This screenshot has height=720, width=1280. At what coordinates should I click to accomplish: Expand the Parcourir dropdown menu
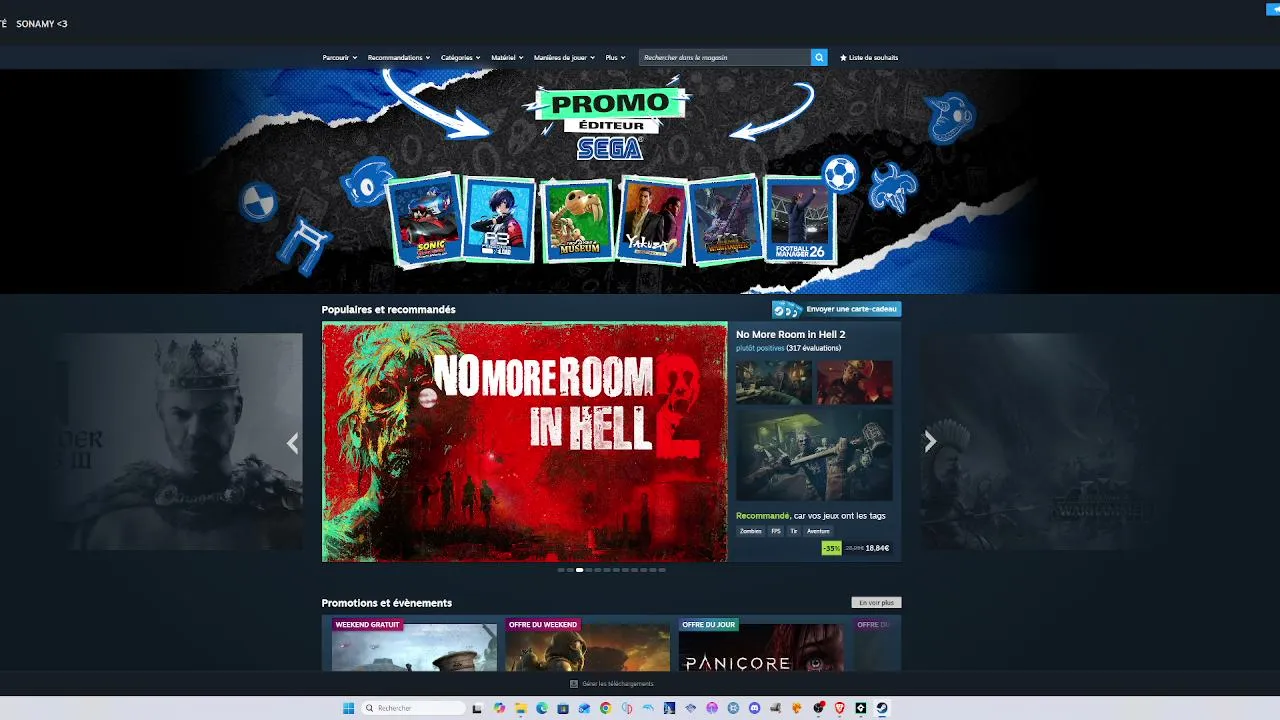coord(339,57)
